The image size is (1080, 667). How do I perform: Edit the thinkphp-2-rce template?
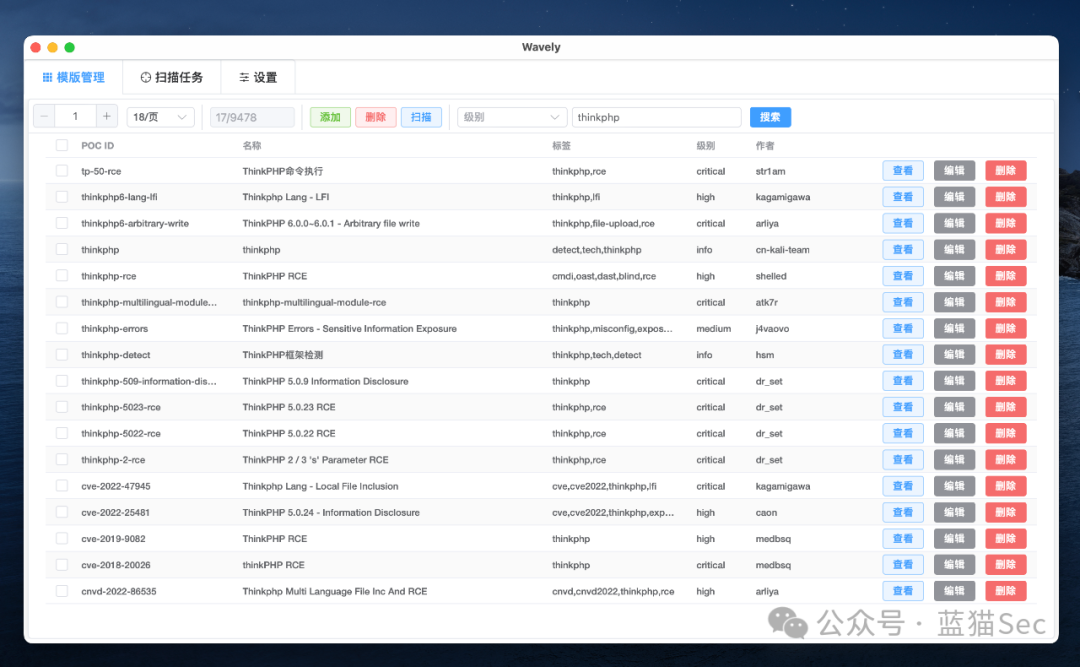[954, 460]
